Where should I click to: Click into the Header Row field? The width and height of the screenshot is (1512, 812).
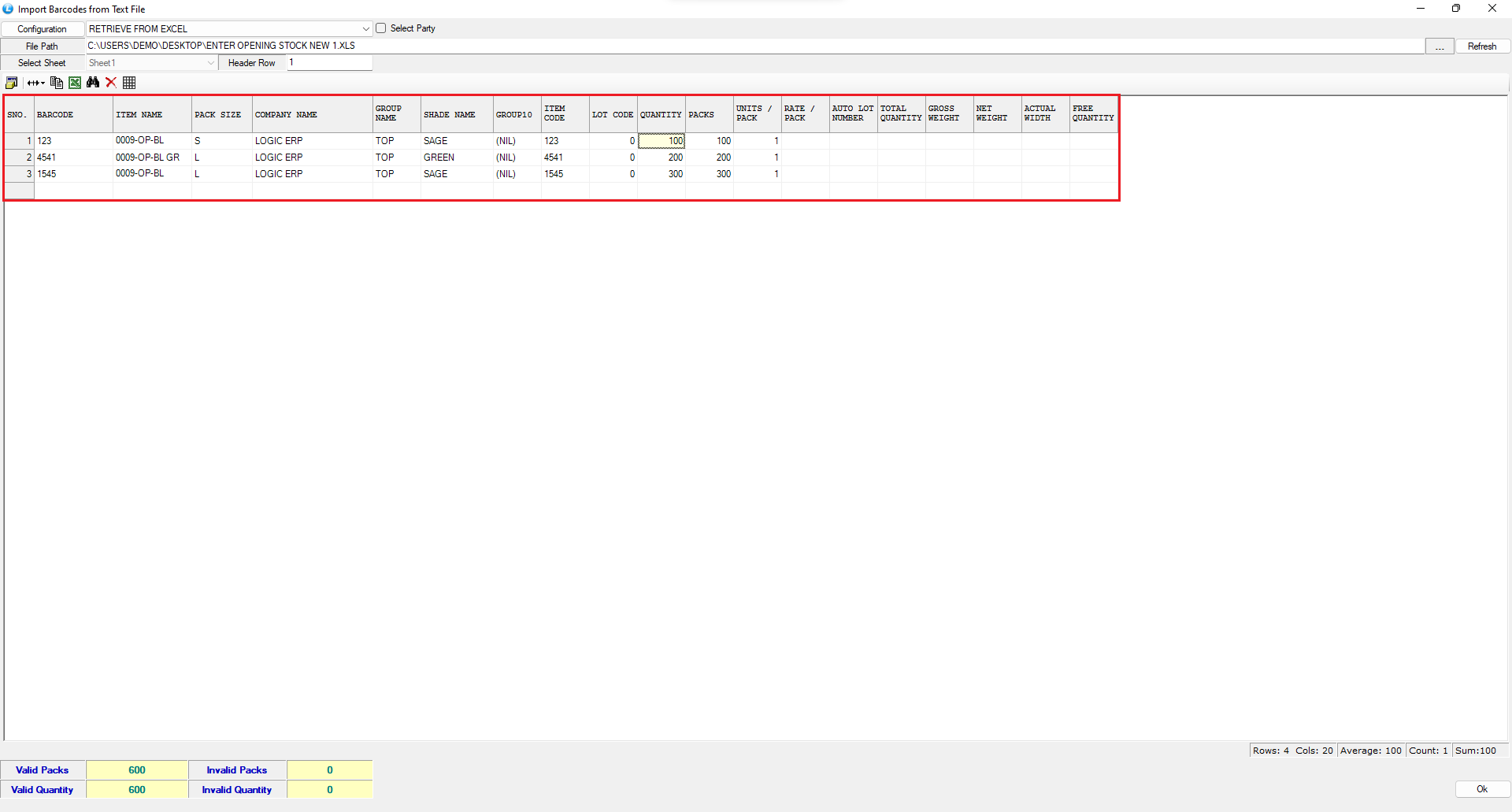329,63
